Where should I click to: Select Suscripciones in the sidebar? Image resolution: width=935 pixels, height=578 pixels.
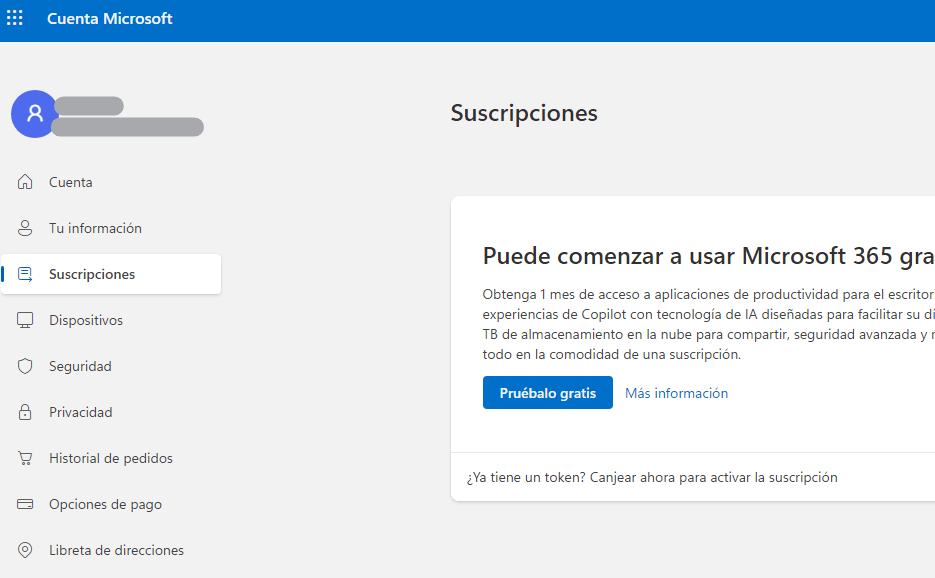111,274
